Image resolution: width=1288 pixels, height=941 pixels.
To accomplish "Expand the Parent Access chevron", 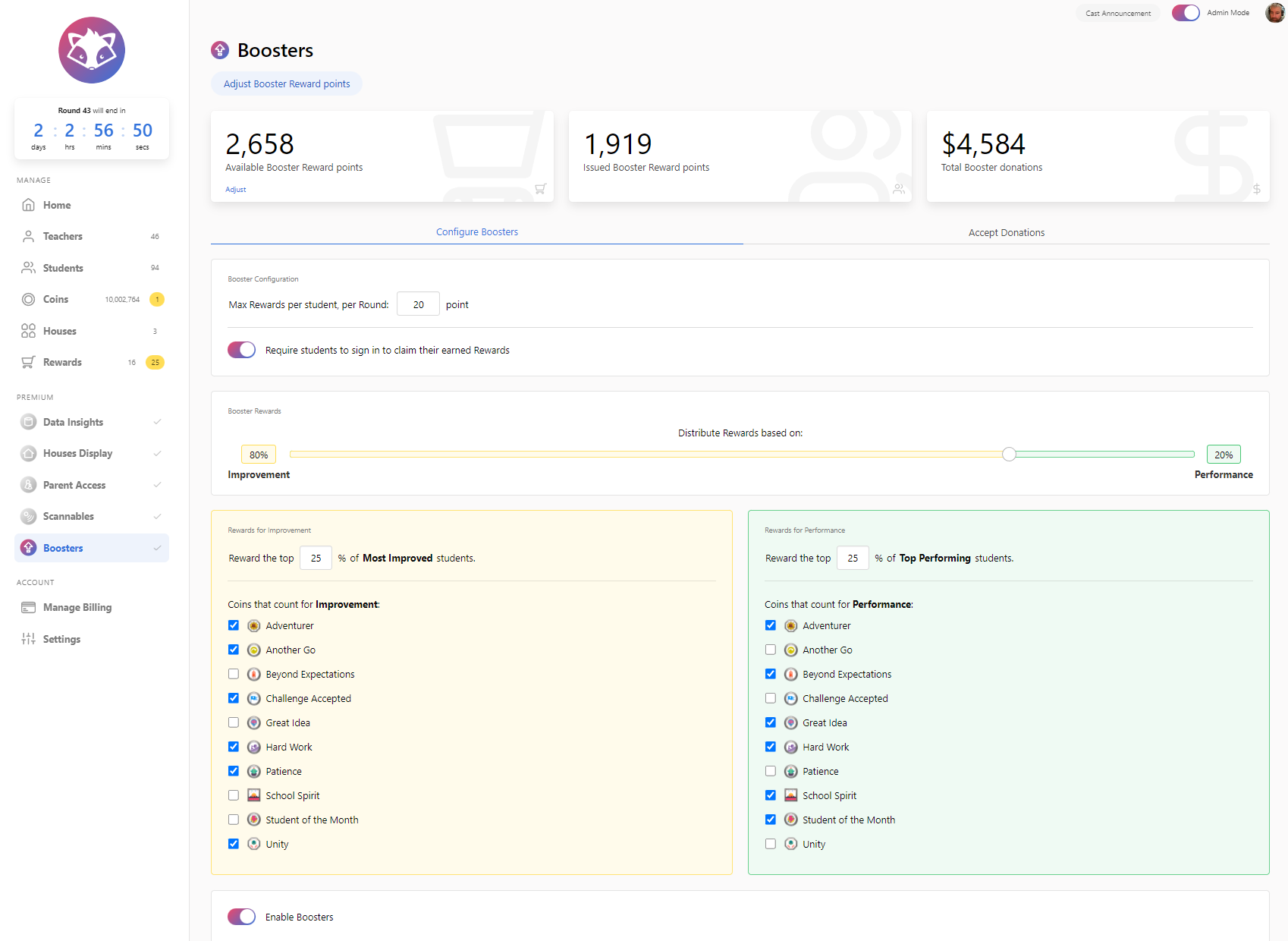I will pyautogui.click(x=157, y=485).
